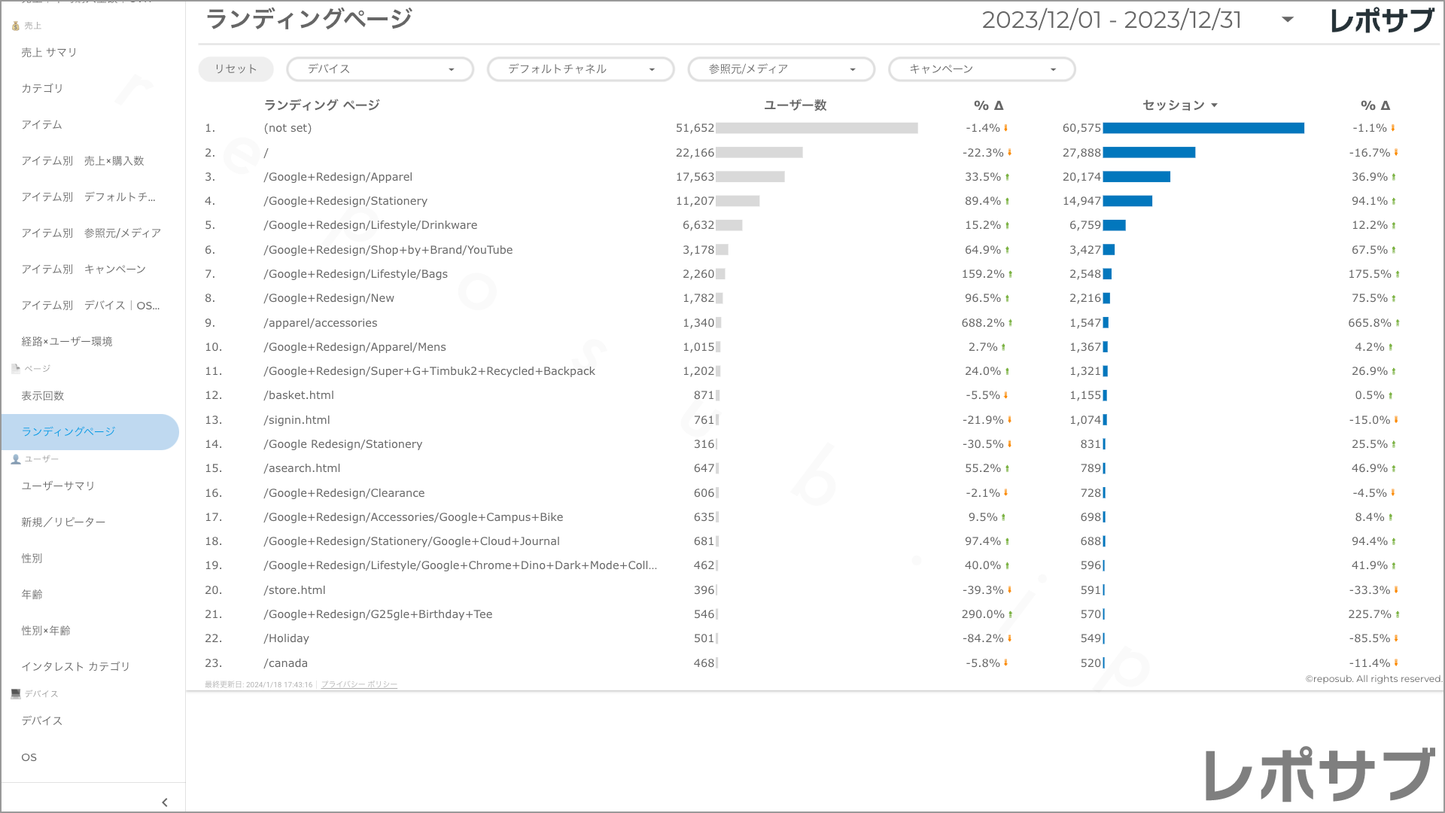Open 新規／リピーター report in sidebar

63,522
